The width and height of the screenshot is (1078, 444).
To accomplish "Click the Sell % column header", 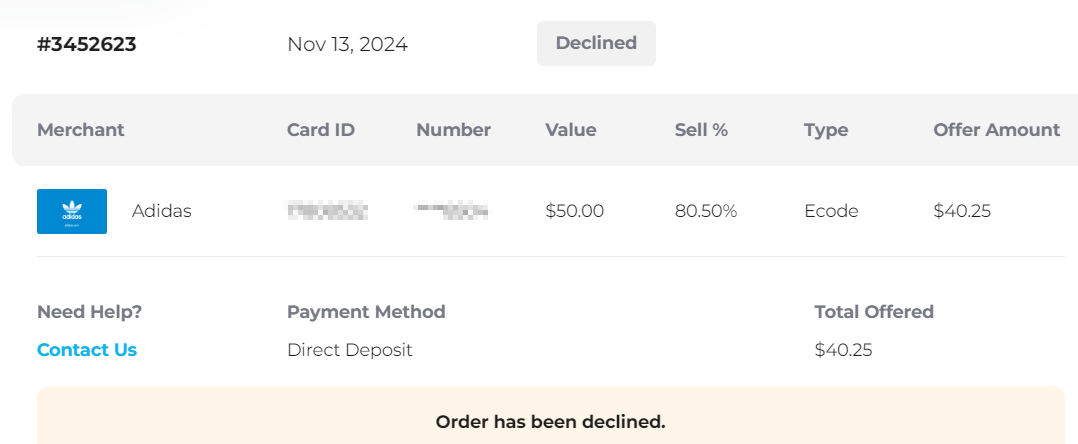I will tap(701, 130).
